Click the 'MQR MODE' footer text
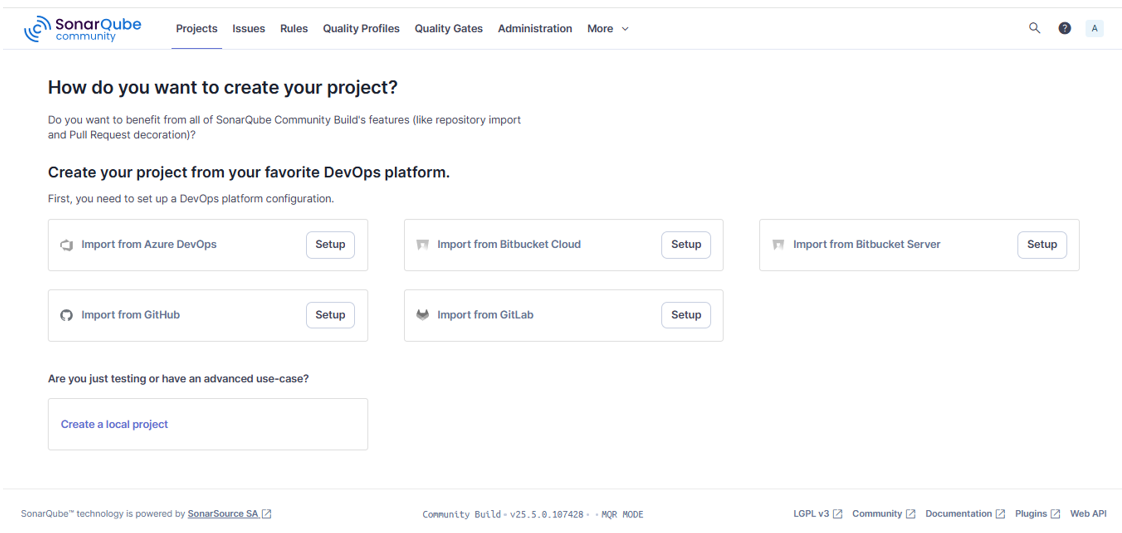1122x533 pixels. tap(622, 514)
